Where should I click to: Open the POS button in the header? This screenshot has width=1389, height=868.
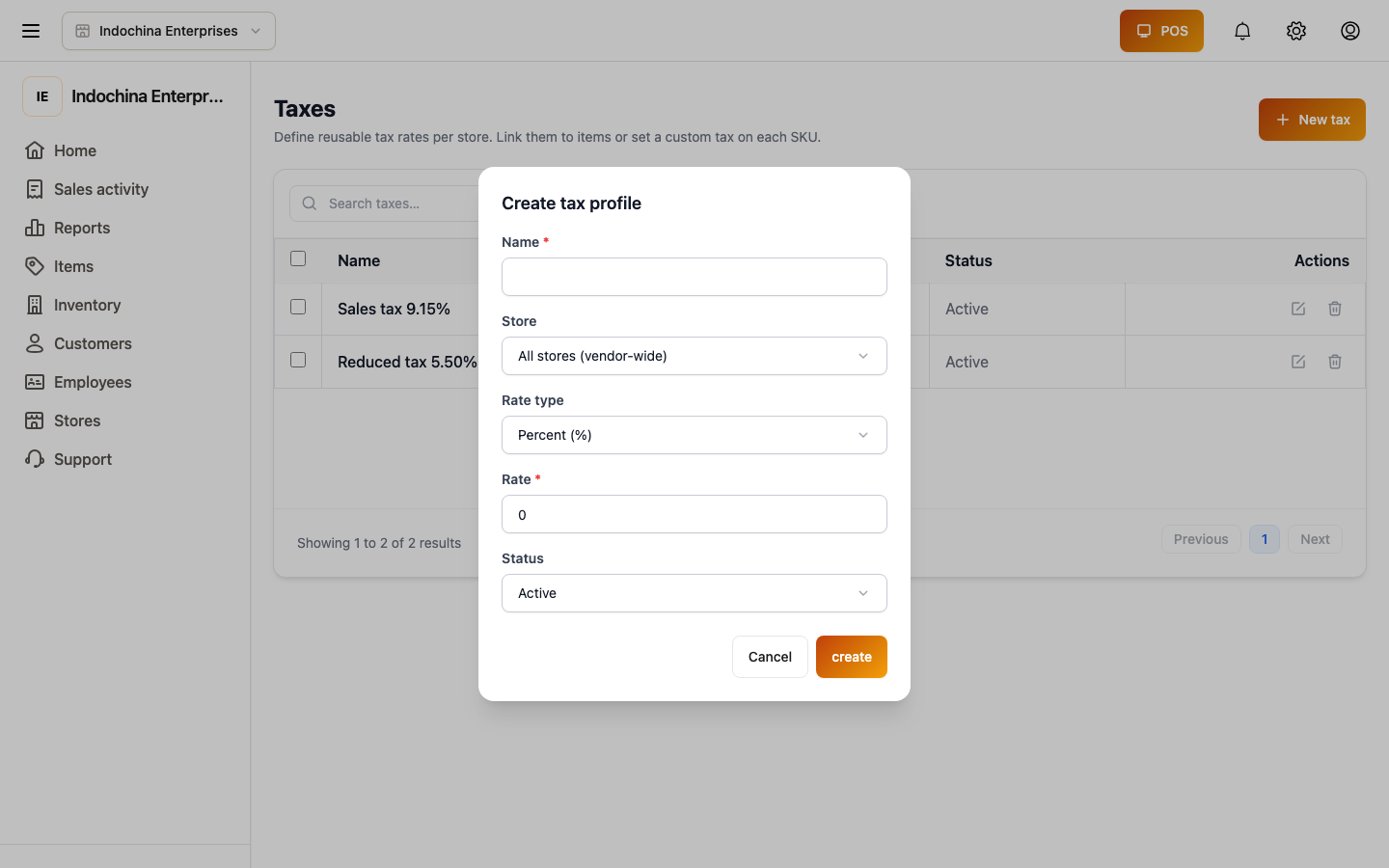[1161, 31]
